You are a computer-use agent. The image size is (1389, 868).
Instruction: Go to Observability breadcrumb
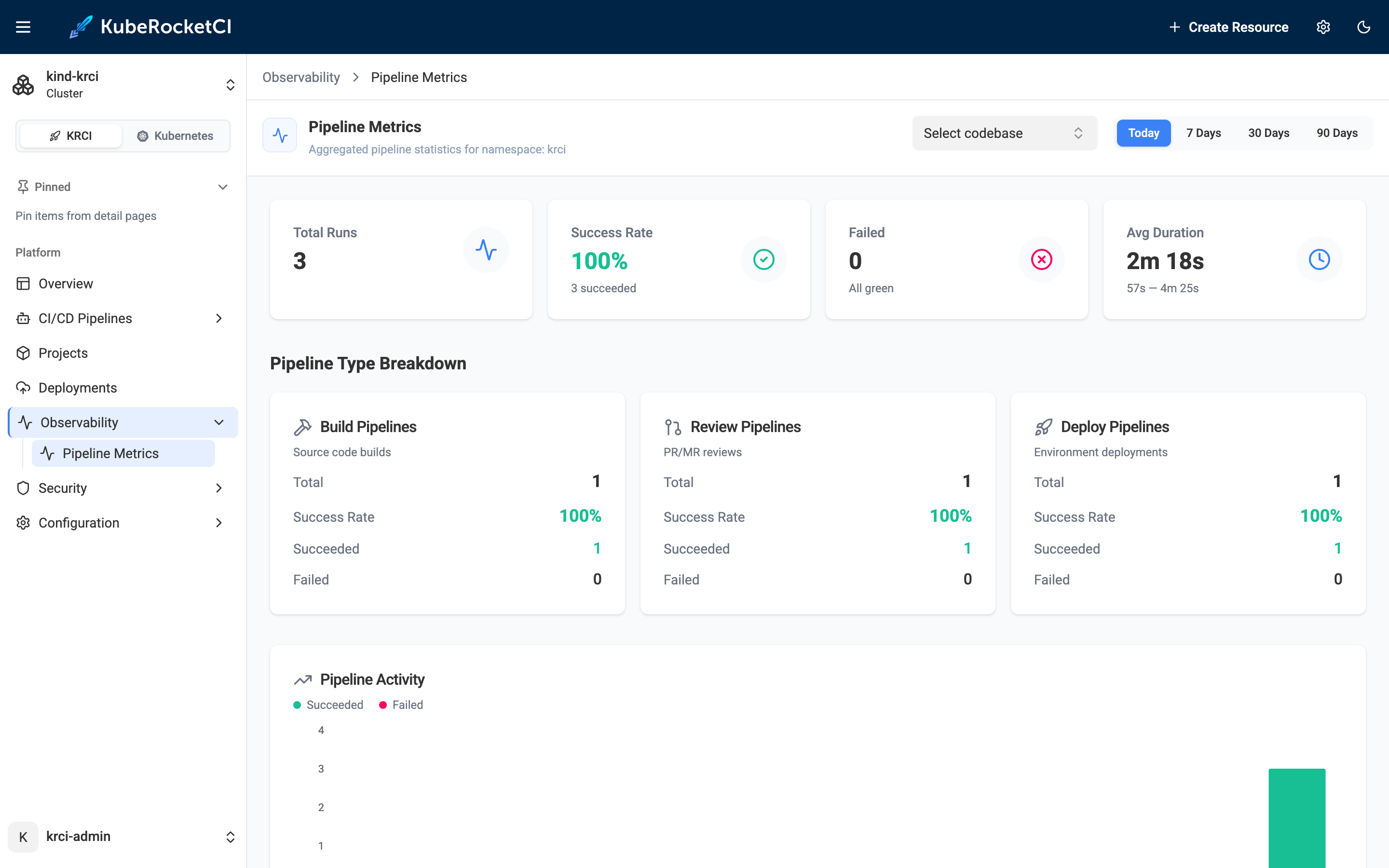click(x=301, y=77)
